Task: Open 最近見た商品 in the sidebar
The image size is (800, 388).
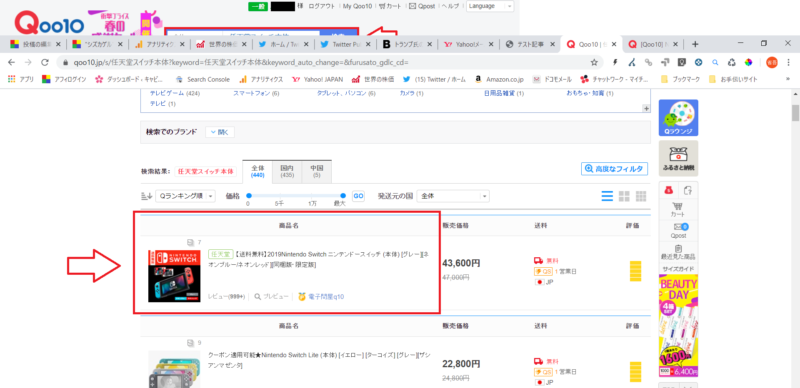Action: [x=678, y=252]
